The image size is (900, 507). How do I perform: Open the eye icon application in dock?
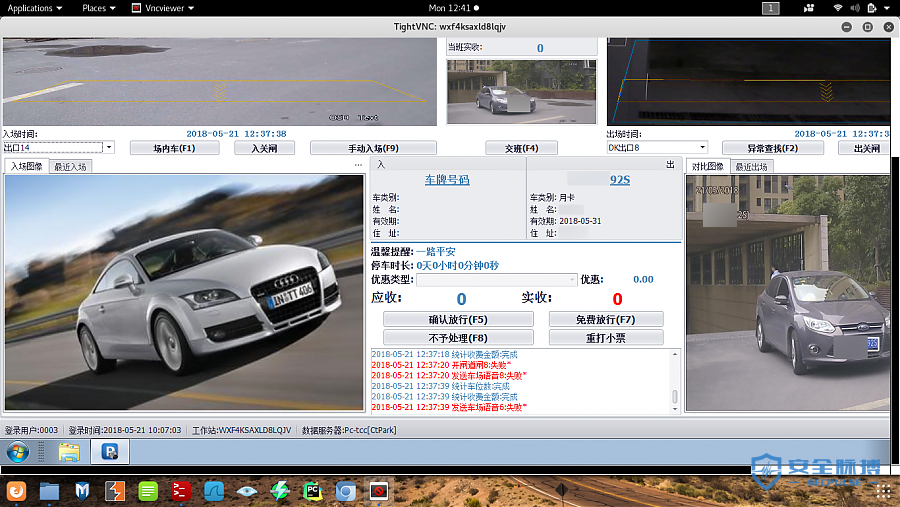pyautogui.click(x=247, y=491)
